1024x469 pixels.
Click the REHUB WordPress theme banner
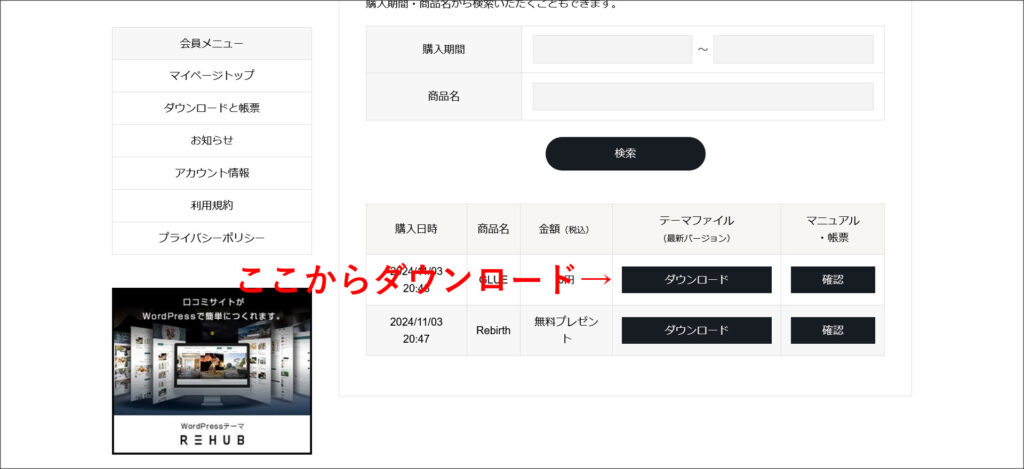(x=212, y=371)
